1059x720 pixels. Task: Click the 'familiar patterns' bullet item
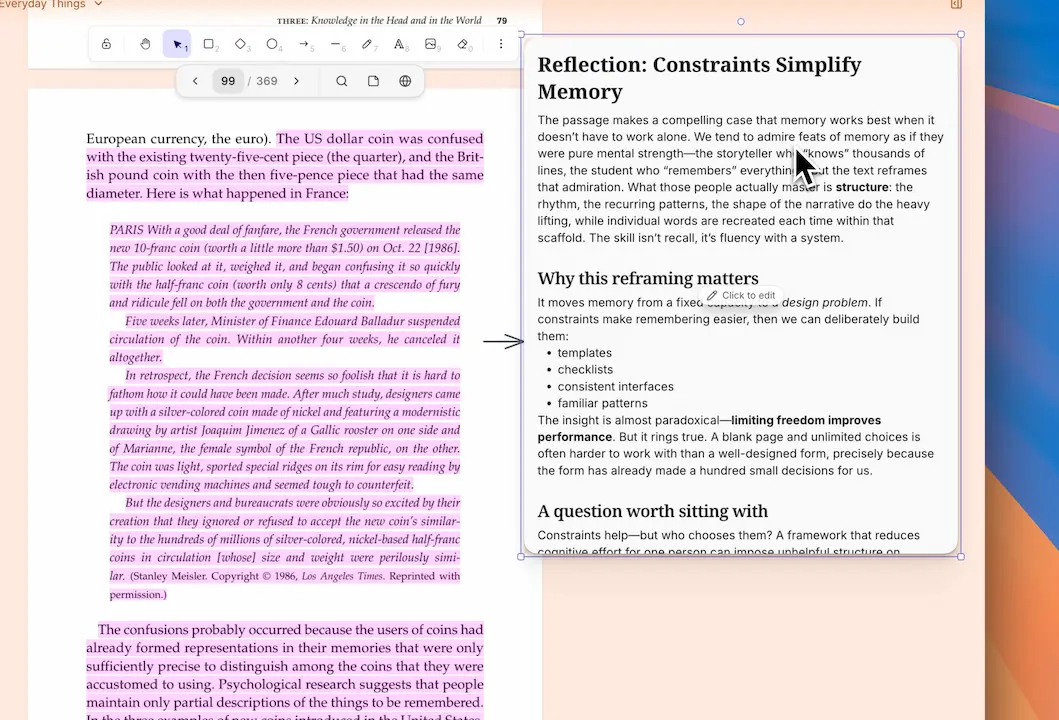click(602, 403)
